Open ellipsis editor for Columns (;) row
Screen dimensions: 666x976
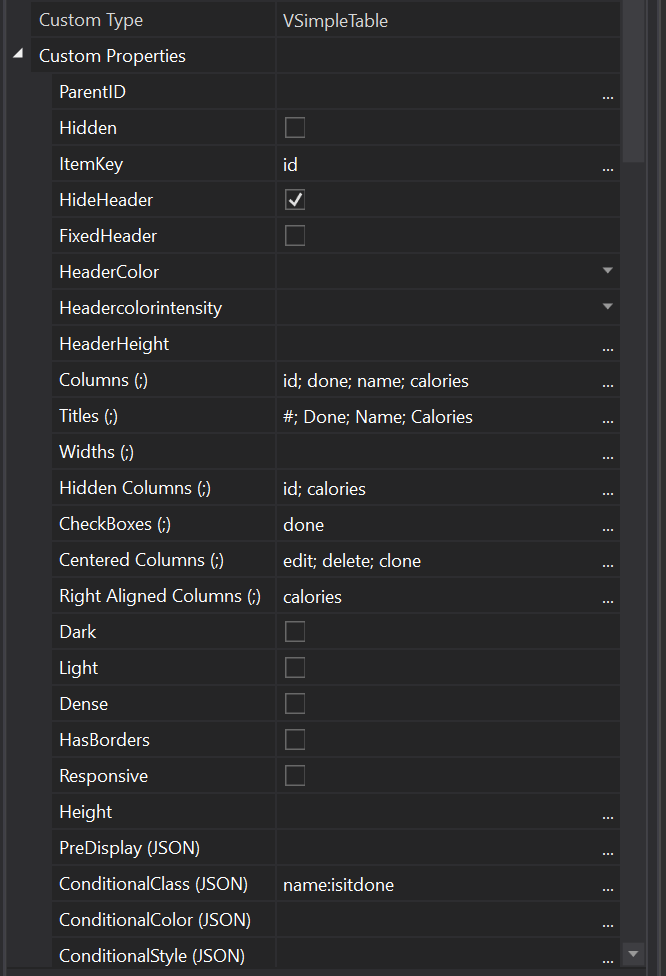point(607,381)
